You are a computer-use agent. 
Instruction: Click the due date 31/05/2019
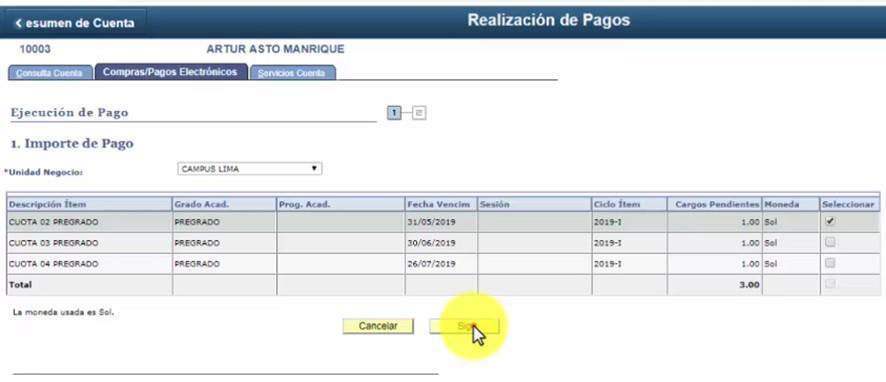[x=431, y=222]
